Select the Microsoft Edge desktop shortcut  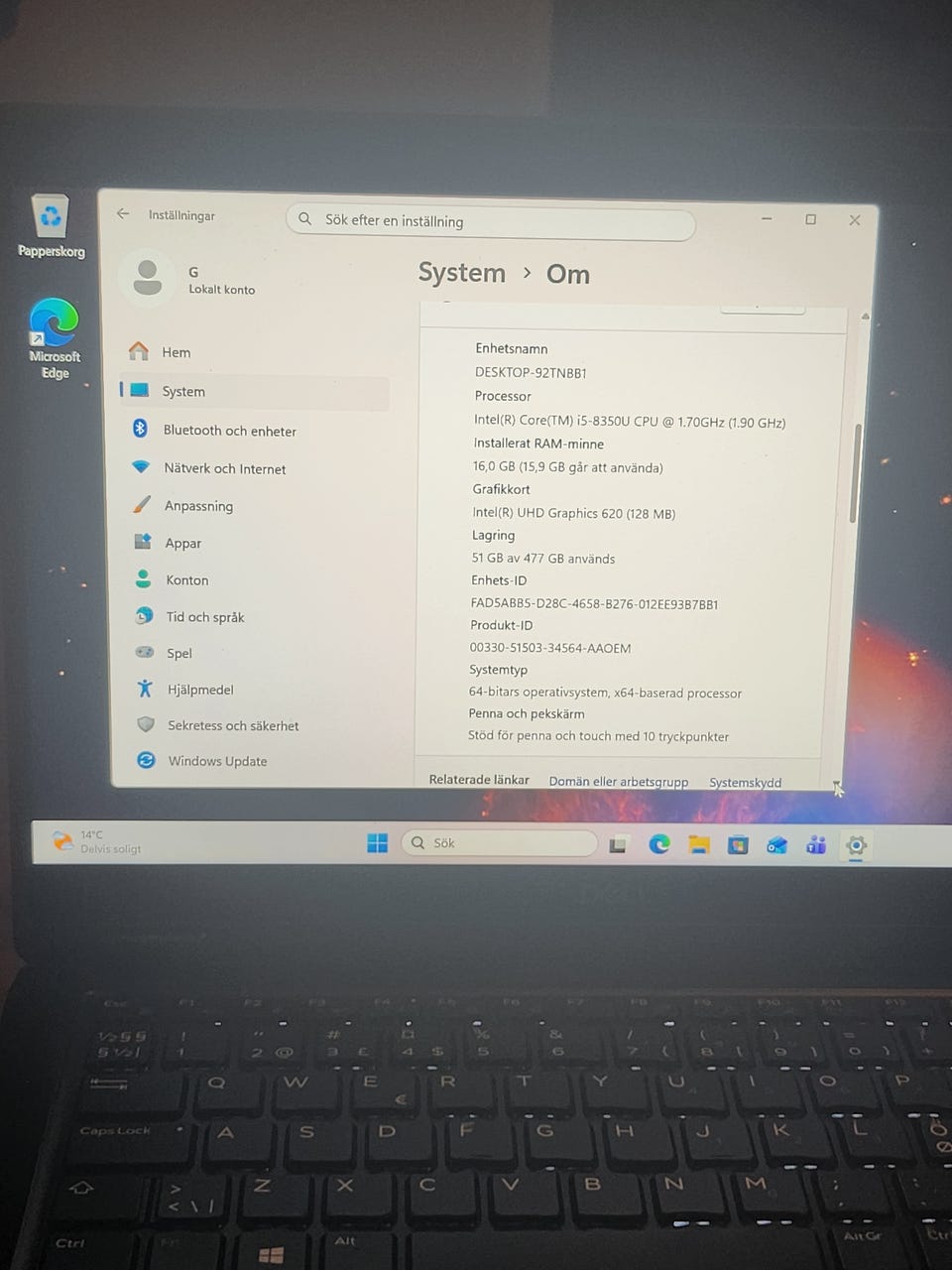pos(55,339)
